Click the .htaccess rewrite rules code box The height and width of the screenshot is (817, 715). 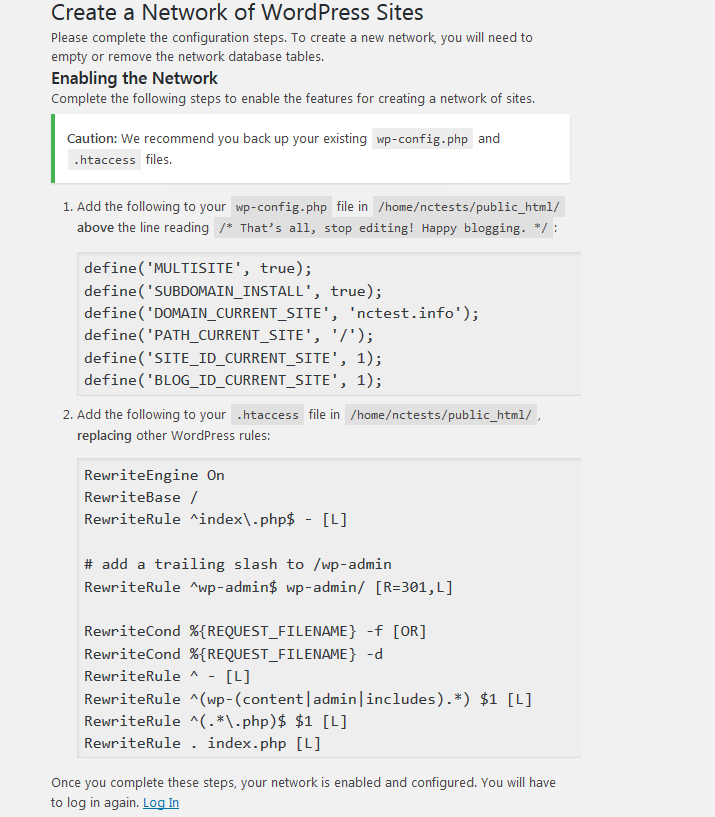[329, 608]
